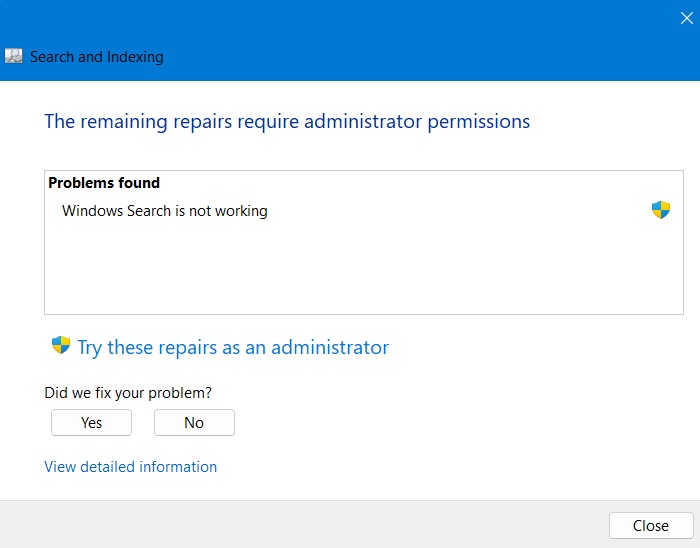
Task: Click the 'Problems found' heading
Action: click(x=104, y=183)
